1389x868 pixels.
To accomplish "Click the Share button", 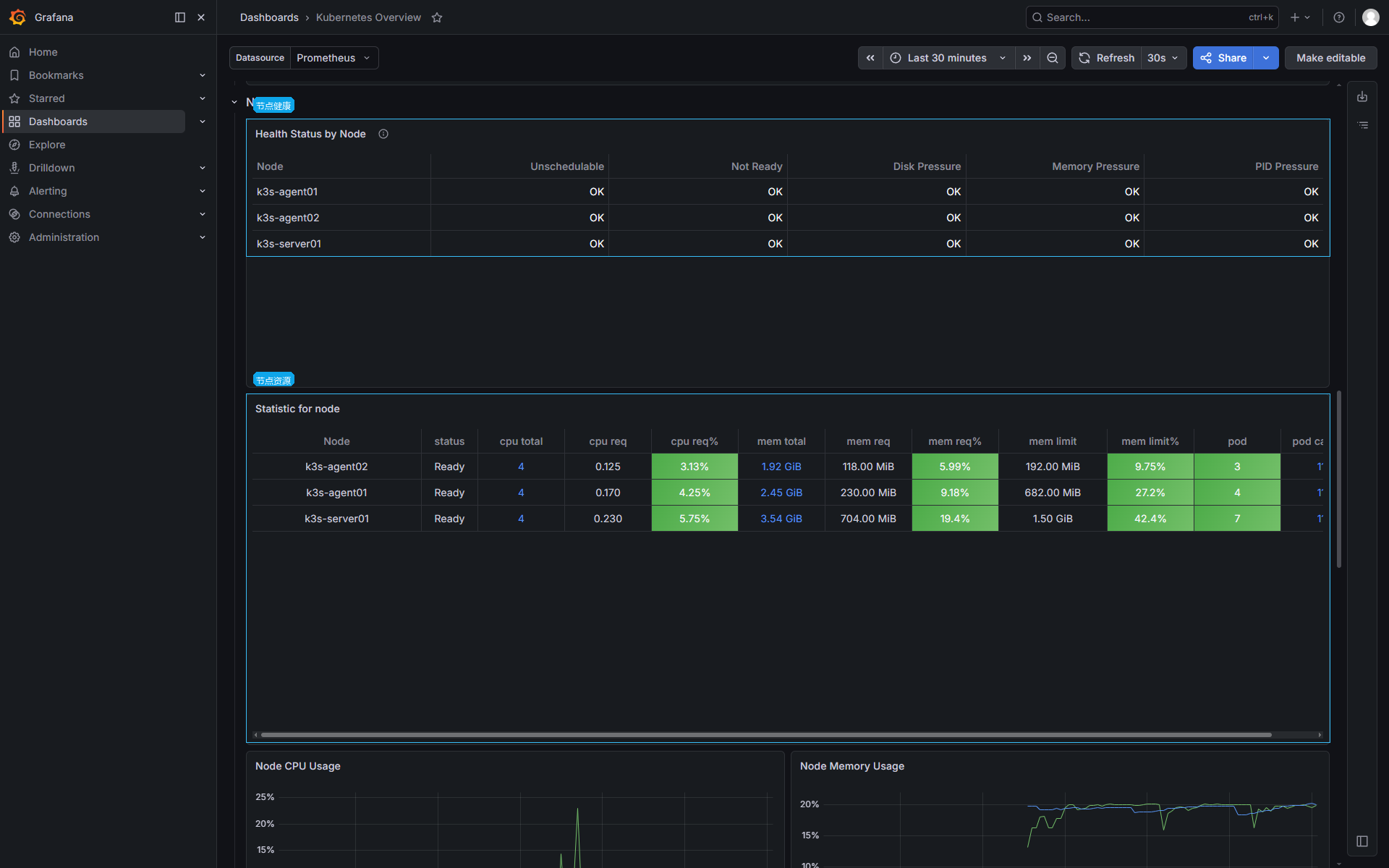I will 1224,58.
